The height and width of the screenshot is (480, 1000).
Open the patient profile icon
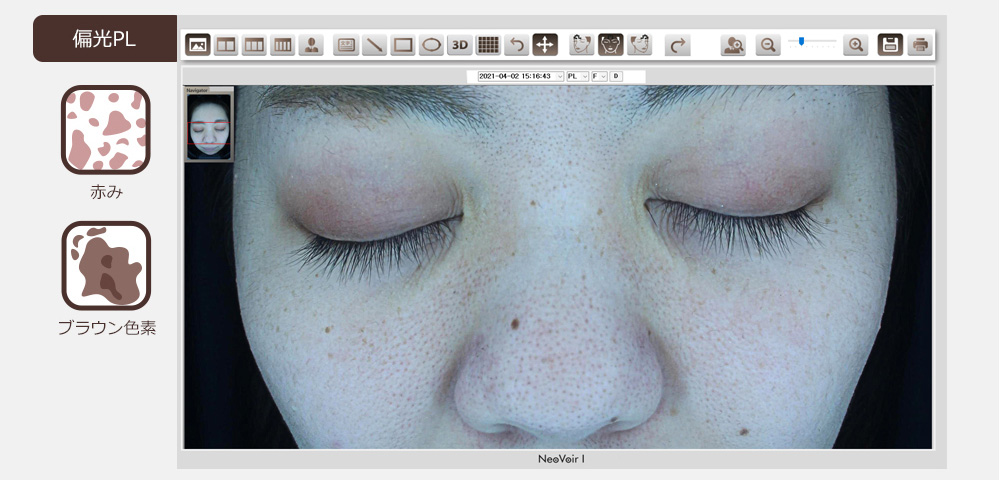pyautogui.click(x=311, y=45)
